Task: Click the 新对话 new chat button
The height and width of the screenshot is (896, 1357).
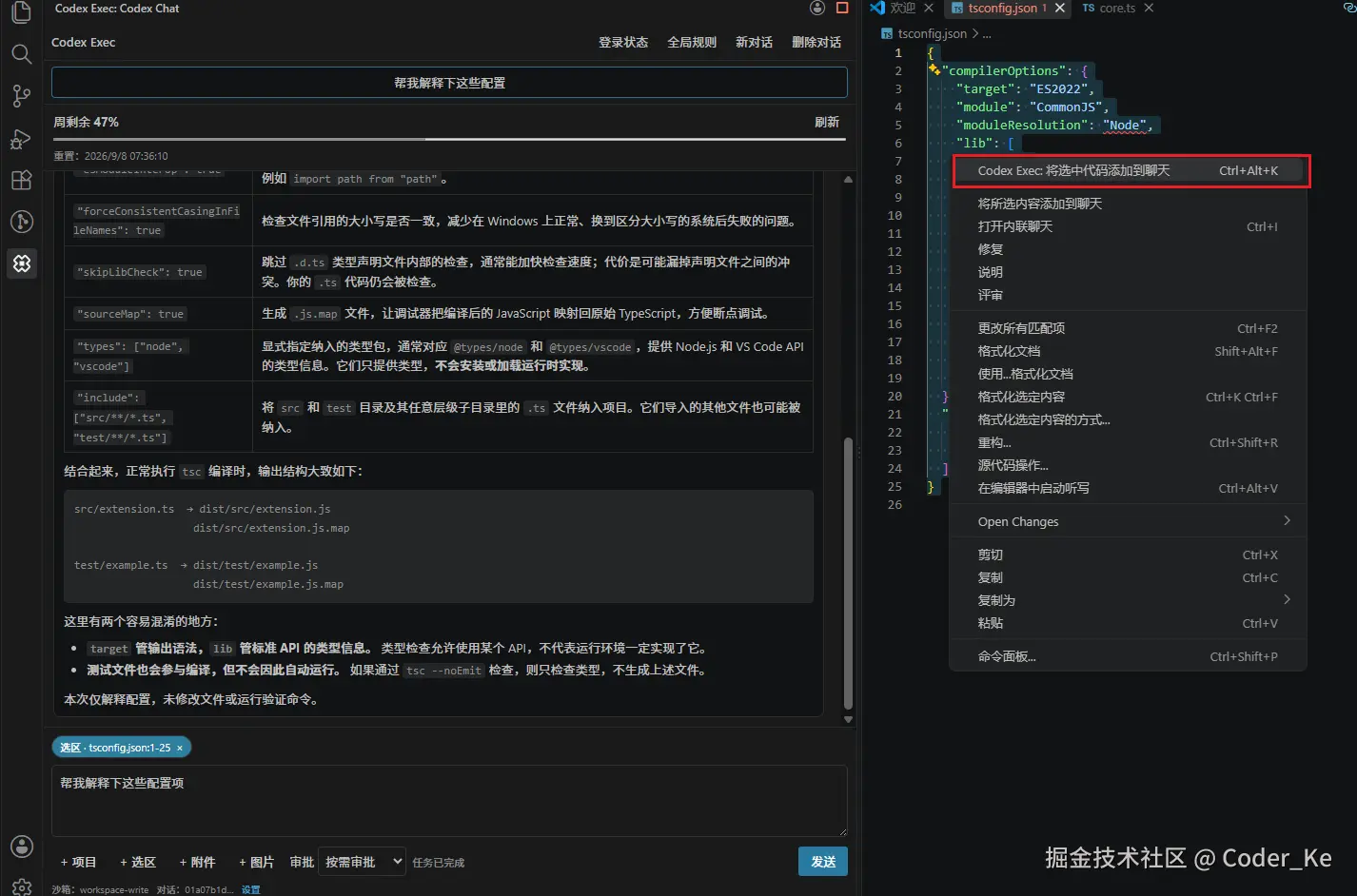Action: [754, 42]
